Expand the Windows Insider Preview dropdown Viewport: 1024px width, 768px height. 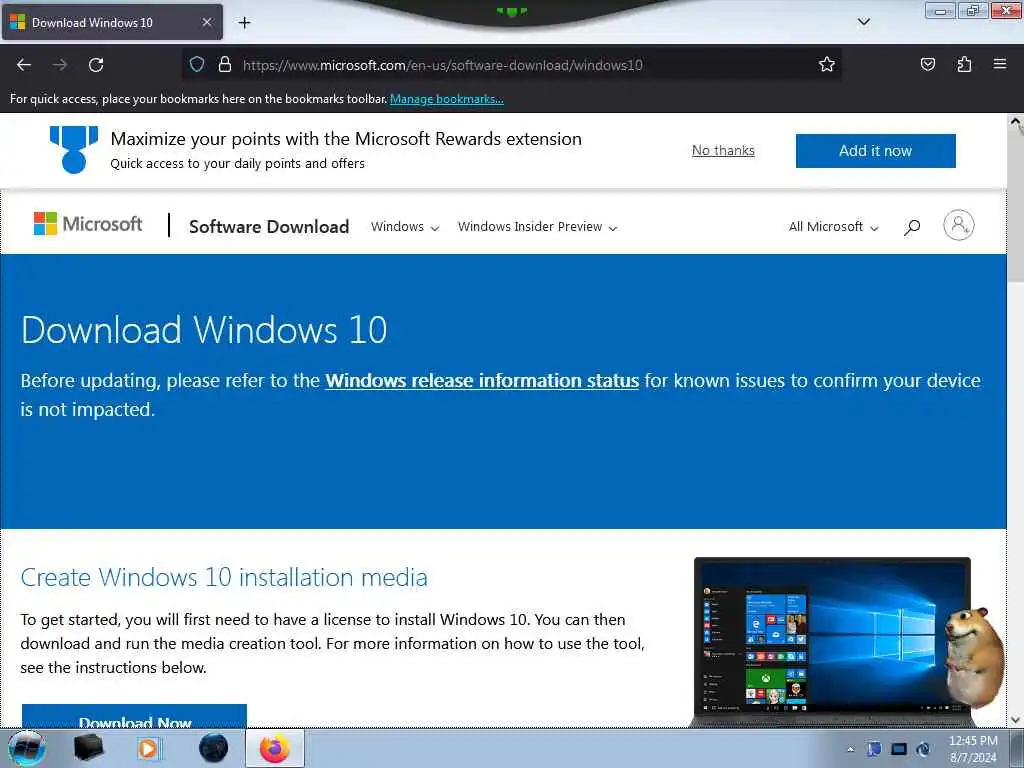(x=537, y=227)
